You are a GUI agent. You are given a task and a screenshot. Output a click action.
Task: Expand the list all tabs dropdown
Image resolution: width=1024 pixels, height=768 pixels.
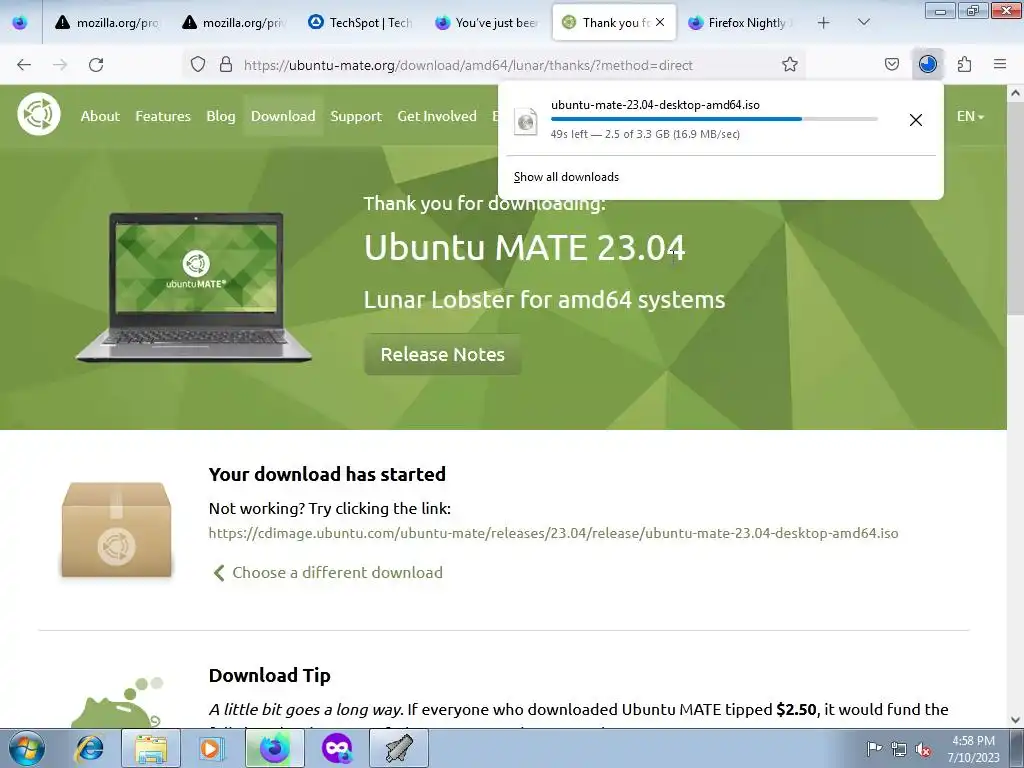tap(863, 23)
